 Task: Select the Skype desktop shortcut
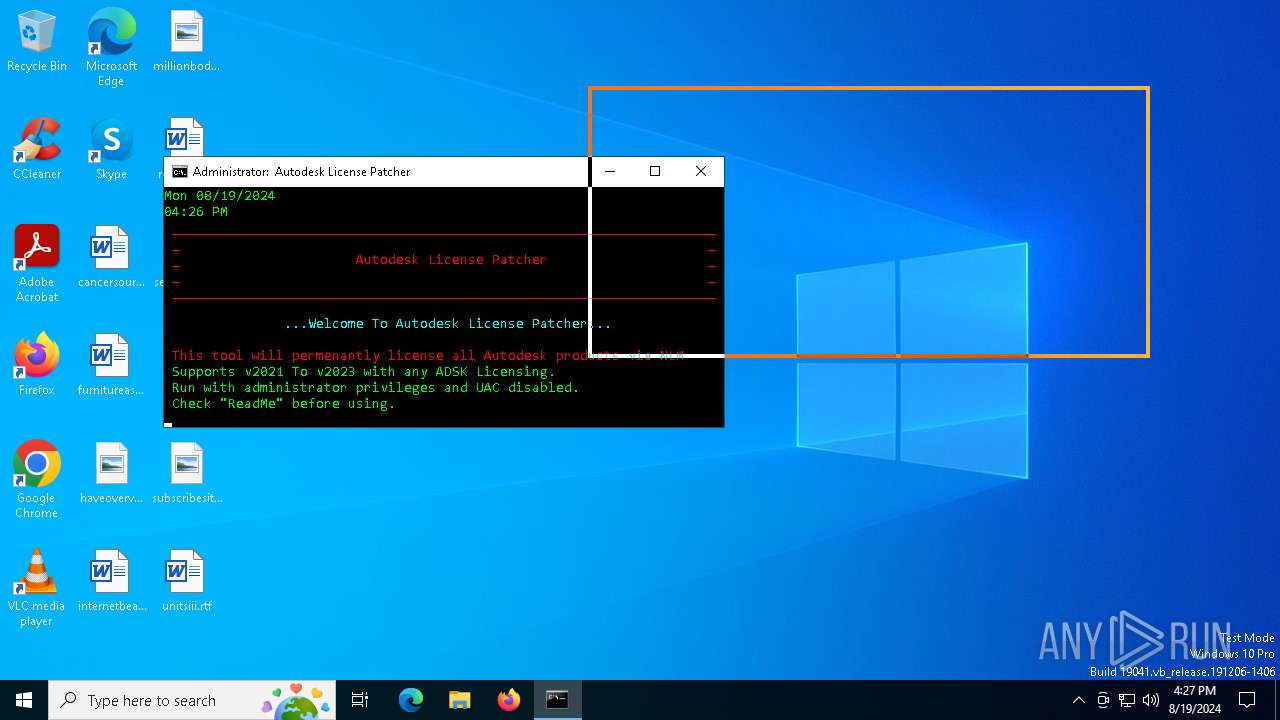(111, 149)
